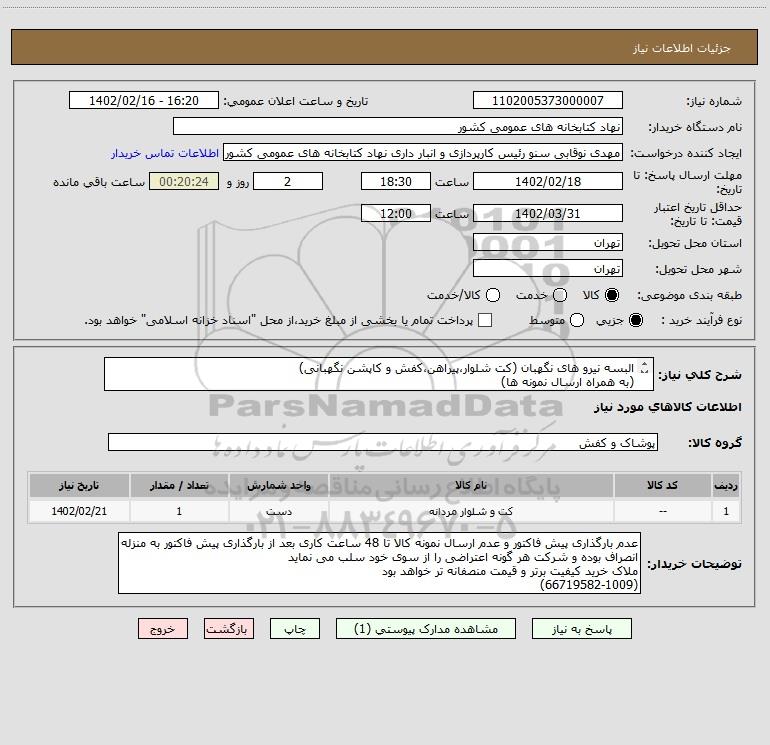Open اطلاعات تماس خریدار link
Viewport: 770px width, 745px height.
point(165,153)
